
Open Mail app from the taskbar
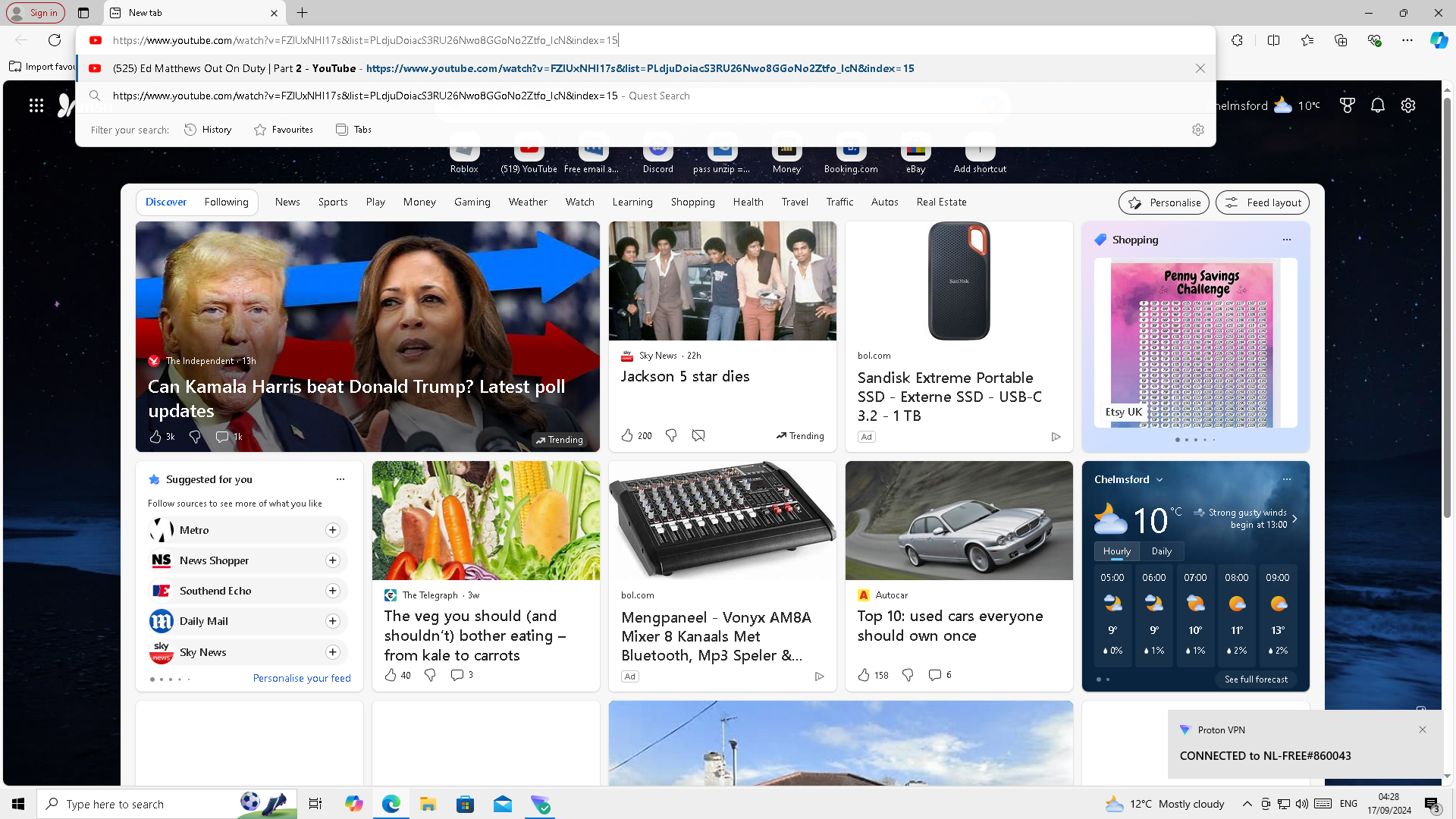pos(503,804)
